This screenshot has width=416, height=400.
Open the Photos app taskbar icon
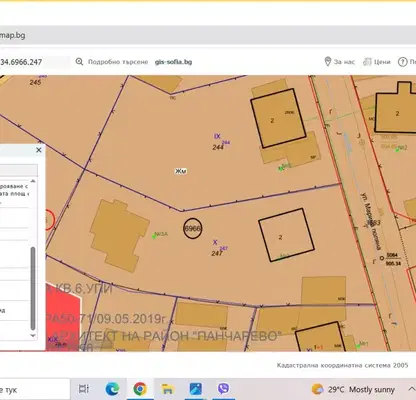pyautogui.click(x=196, y=389)
